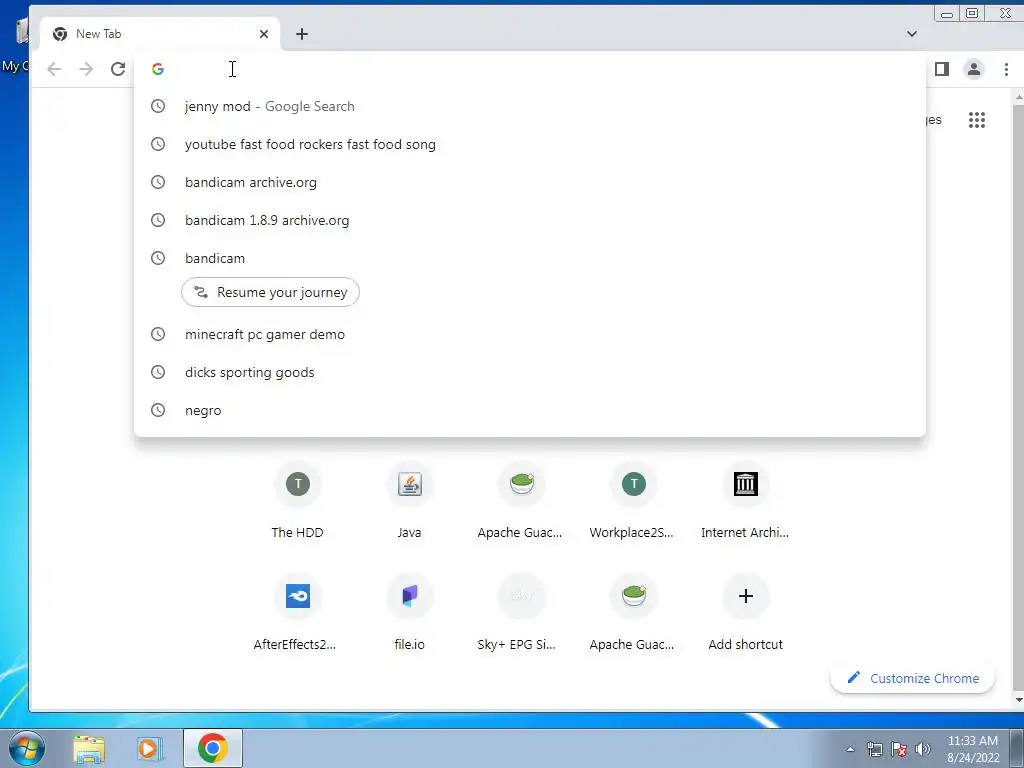Screen dimensions: 1024x768
Task: Open Chrome three-dot menu
Action: click(x=1006, y=69)
